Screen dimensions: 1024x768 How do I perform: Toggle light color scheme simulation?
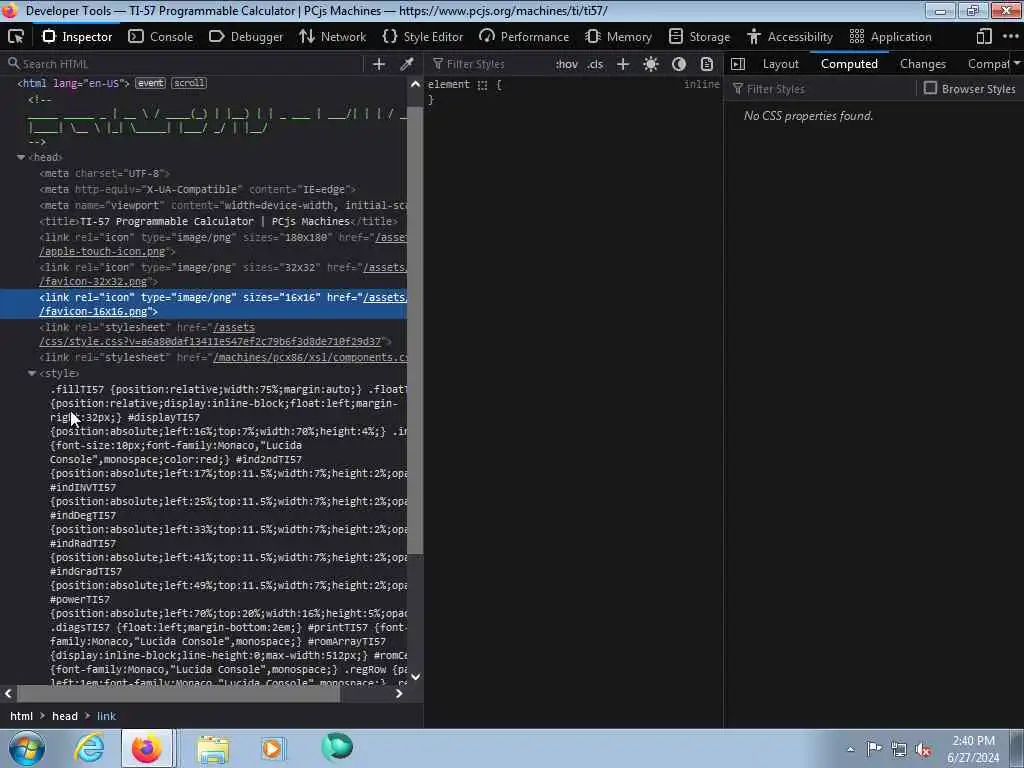(650, 64)
